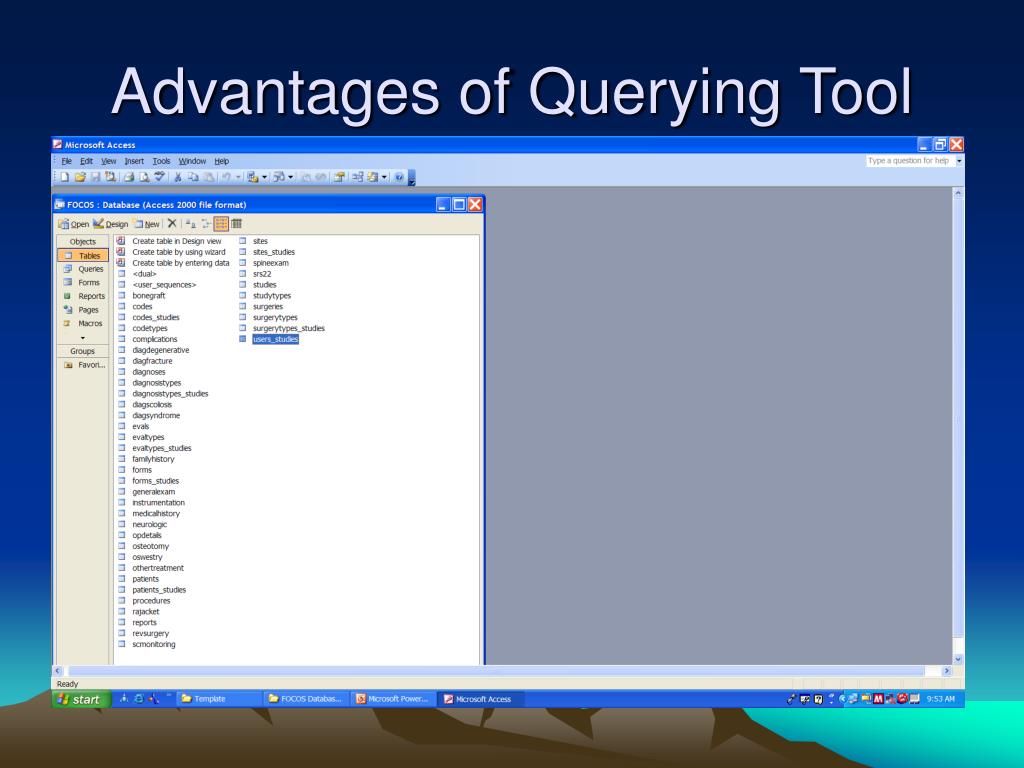Select Pages in the Objects bar
The image size is (1024, 768).
click(x=83, y=310)
